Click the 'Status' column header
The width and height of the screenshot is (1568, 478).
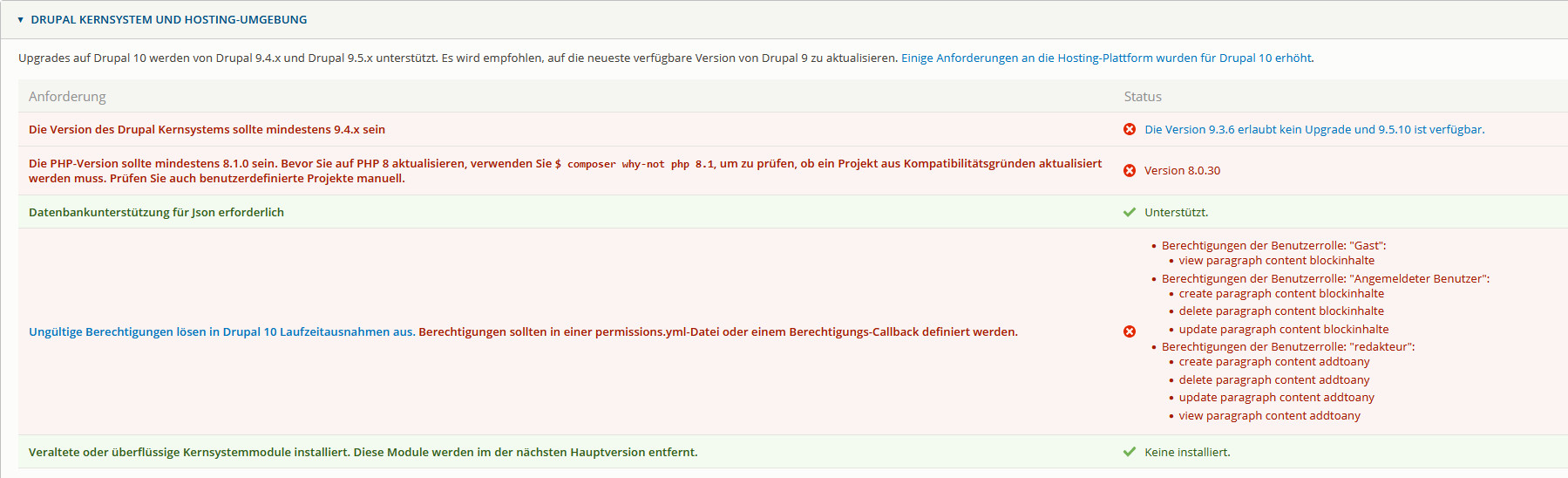1142,97
